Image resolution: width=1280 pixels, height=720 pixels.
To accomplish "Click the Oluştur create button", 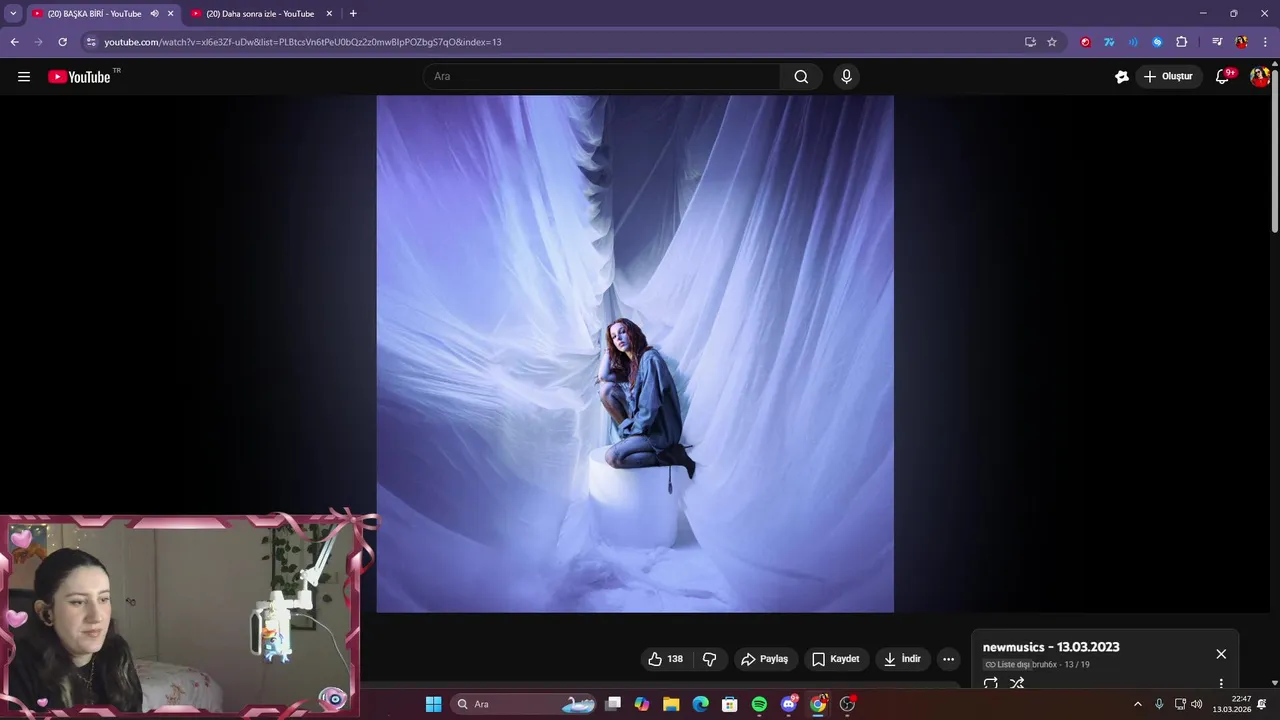I will coord(1168,77).
